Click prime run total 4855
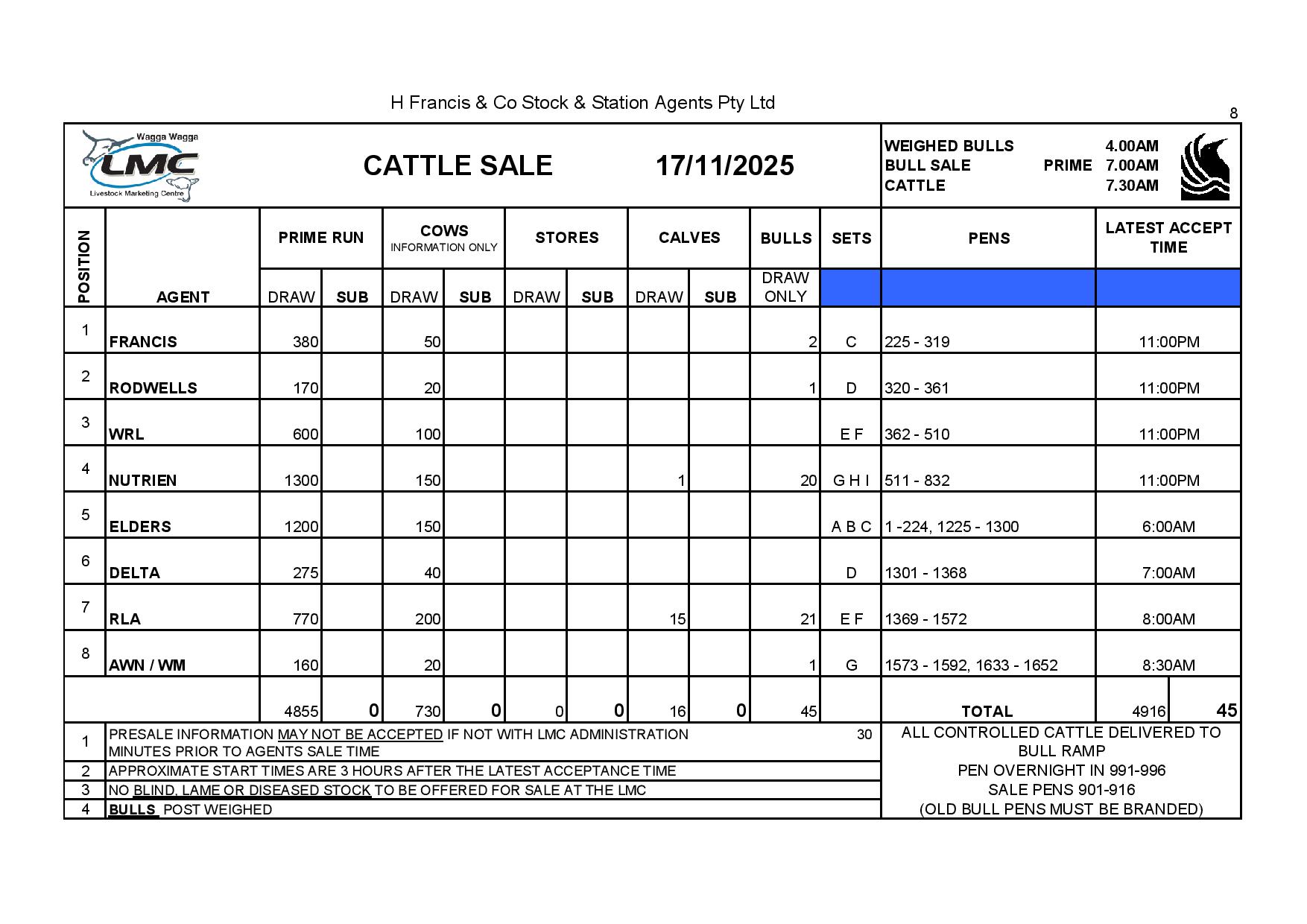The image size is (1307, 924). pos(301,712)
